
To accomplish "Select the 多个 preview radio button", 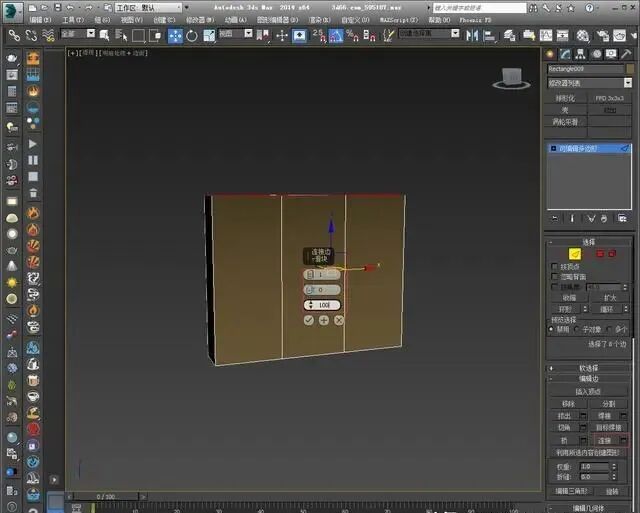I will click(x=609, y=329).
